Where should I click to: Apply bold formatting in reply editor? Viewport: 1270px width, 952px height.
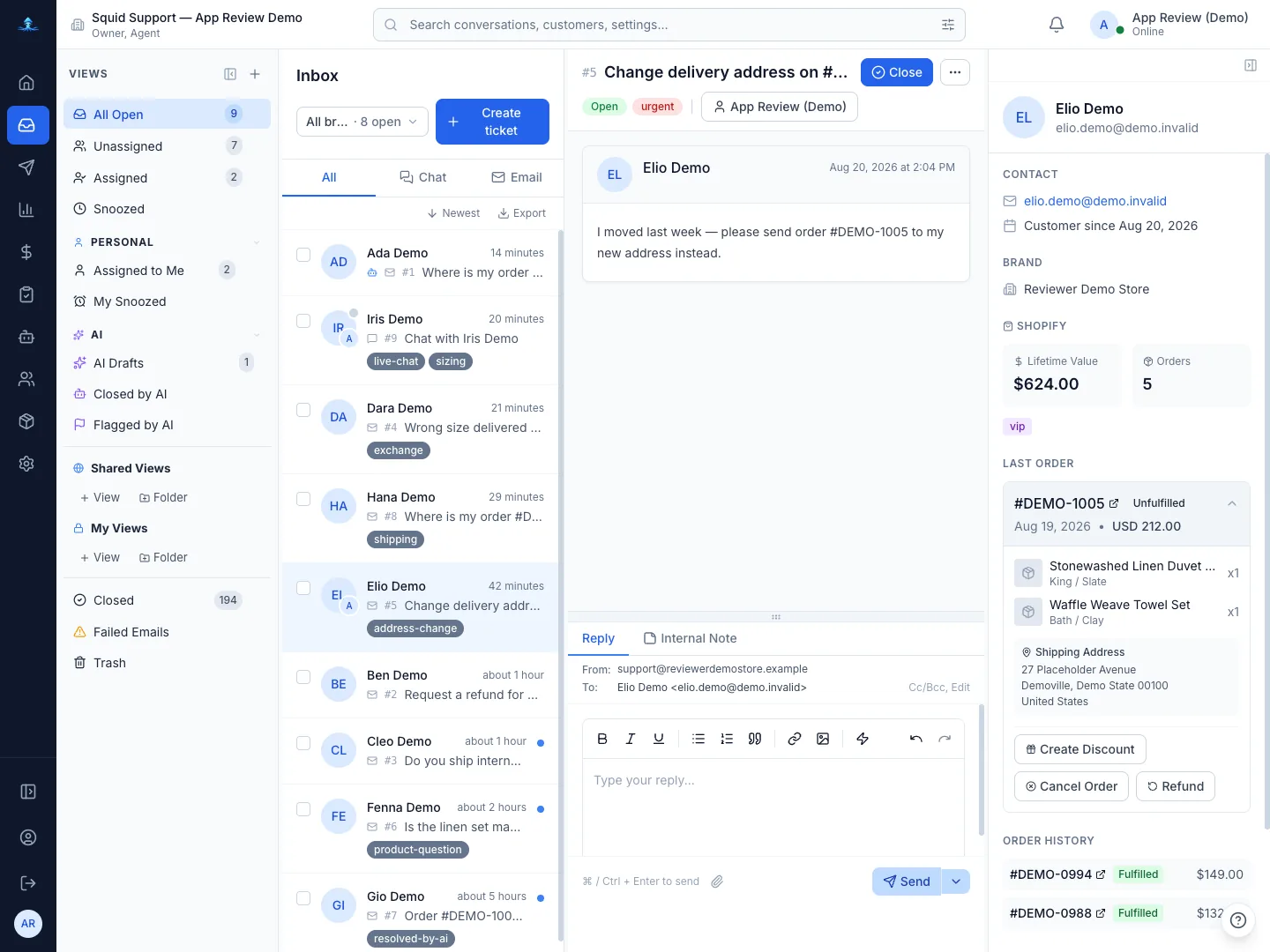(602, 739)
